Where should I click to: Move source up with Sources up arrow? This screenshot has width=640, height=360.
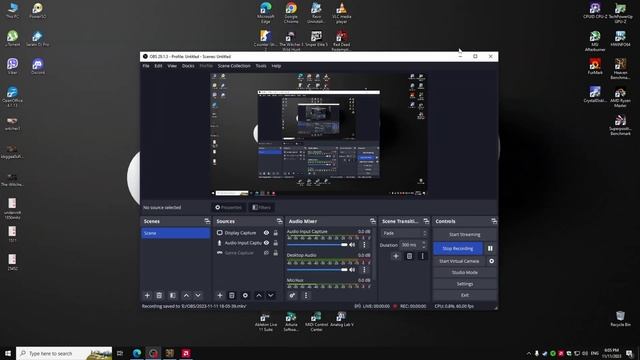[x=259, y=295]
